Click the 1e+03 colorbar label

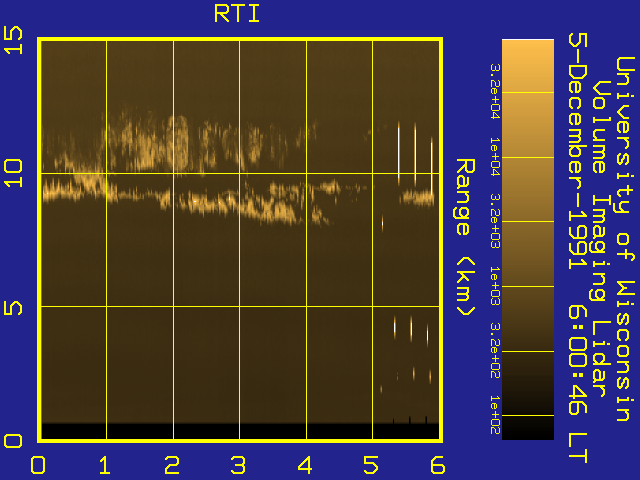(x=495, y=286)
